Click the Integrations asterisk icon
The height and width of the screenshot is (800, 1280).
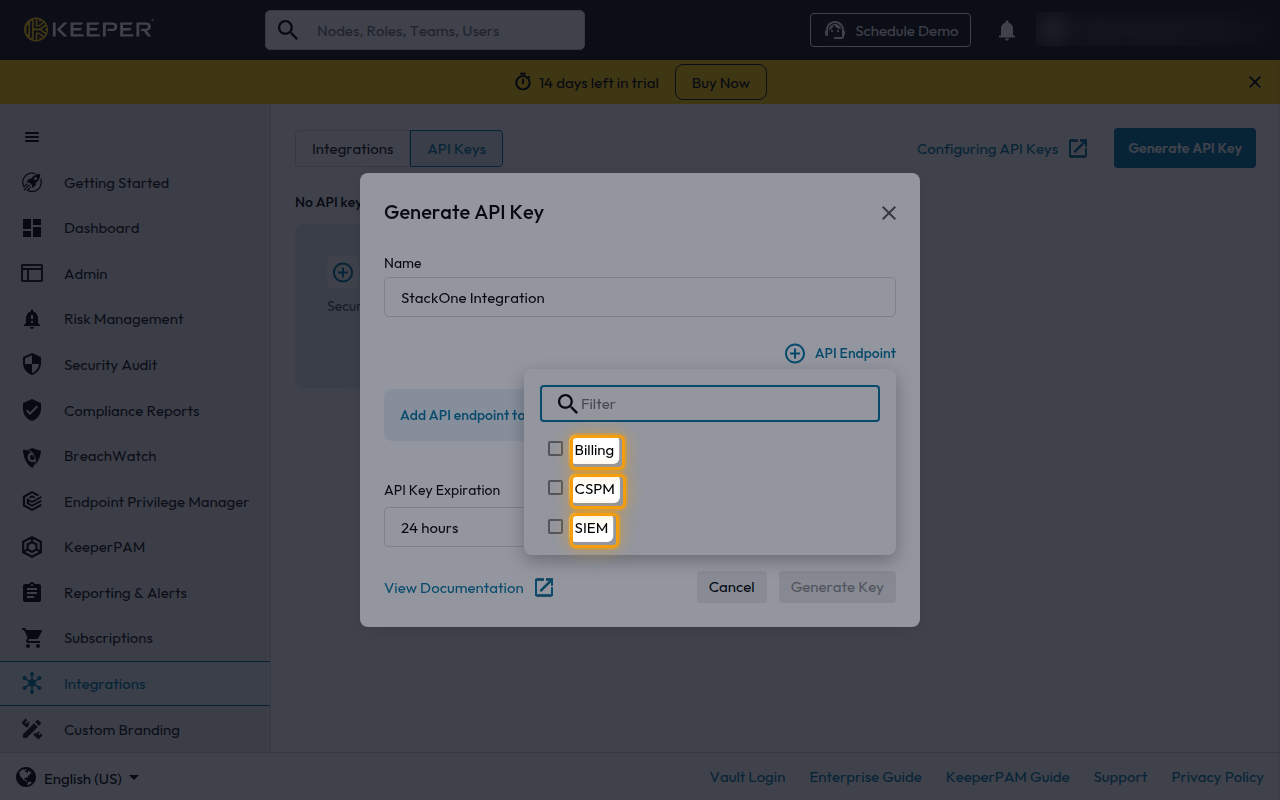pyautogui.click(x=32, y=684)
